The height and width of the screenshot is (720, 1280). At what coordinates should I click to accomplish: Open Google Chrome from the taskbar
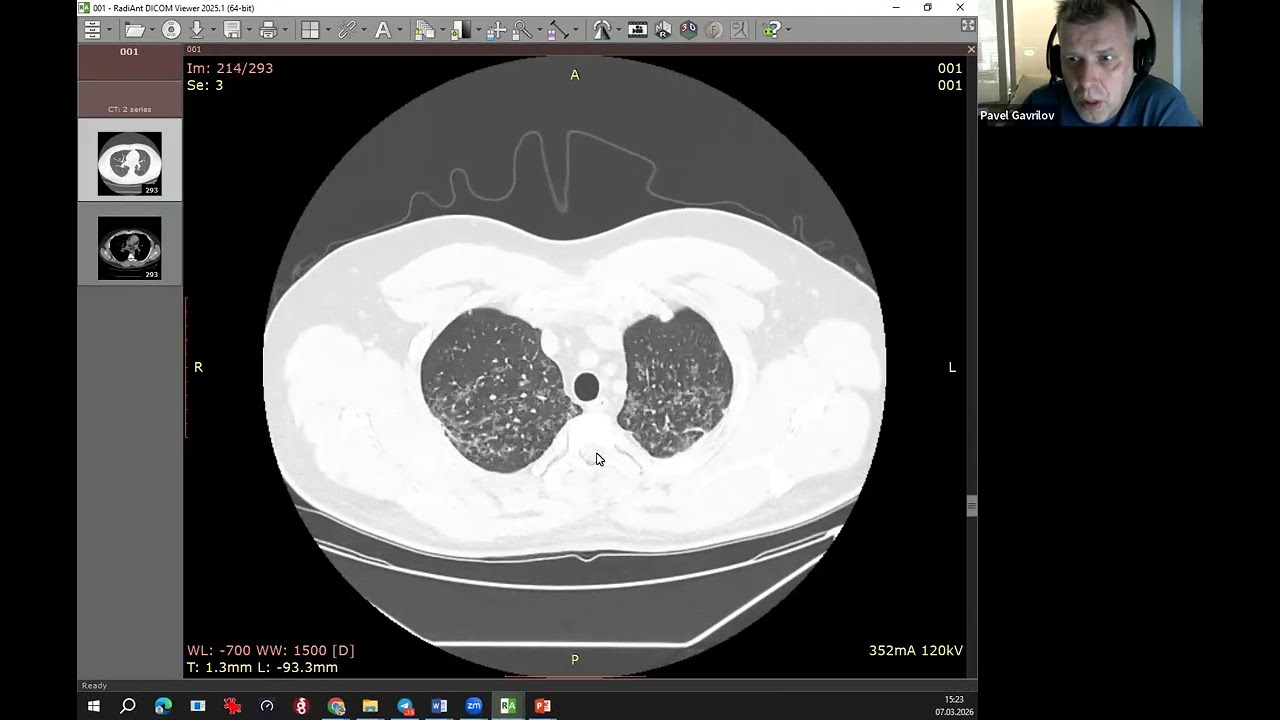tap(336, 706)
